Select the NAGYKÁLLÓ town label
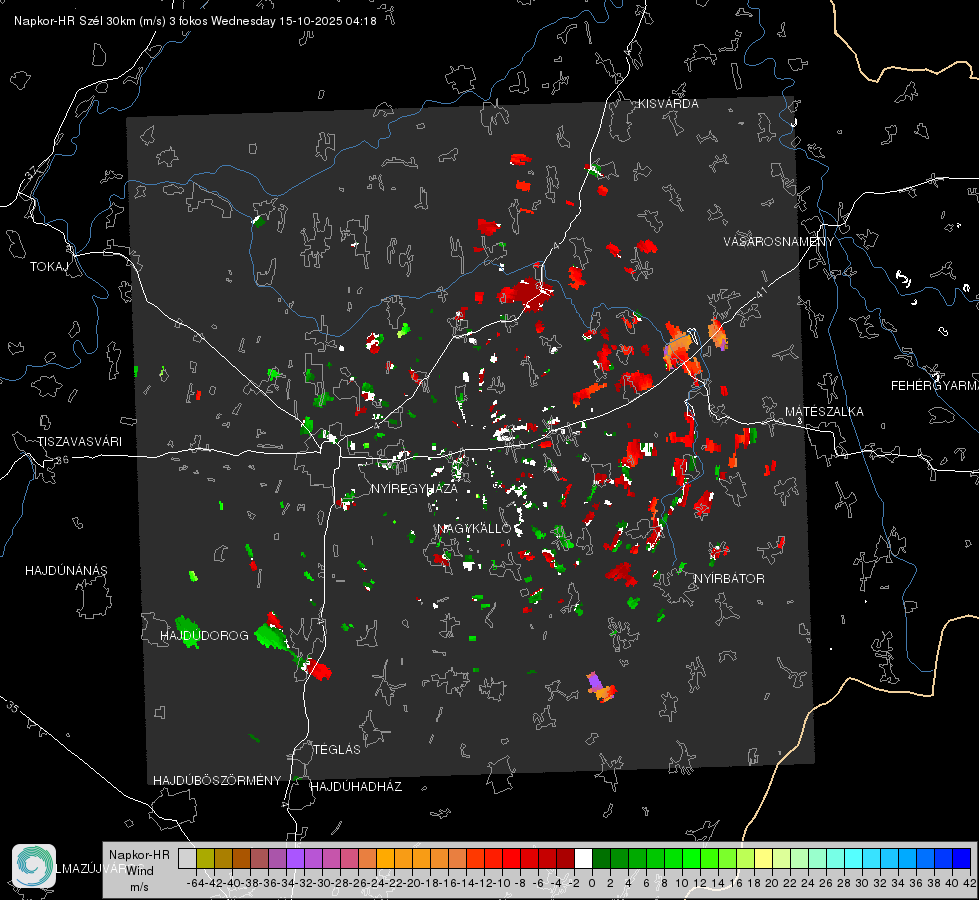979x900 pixels. [474, 528]
